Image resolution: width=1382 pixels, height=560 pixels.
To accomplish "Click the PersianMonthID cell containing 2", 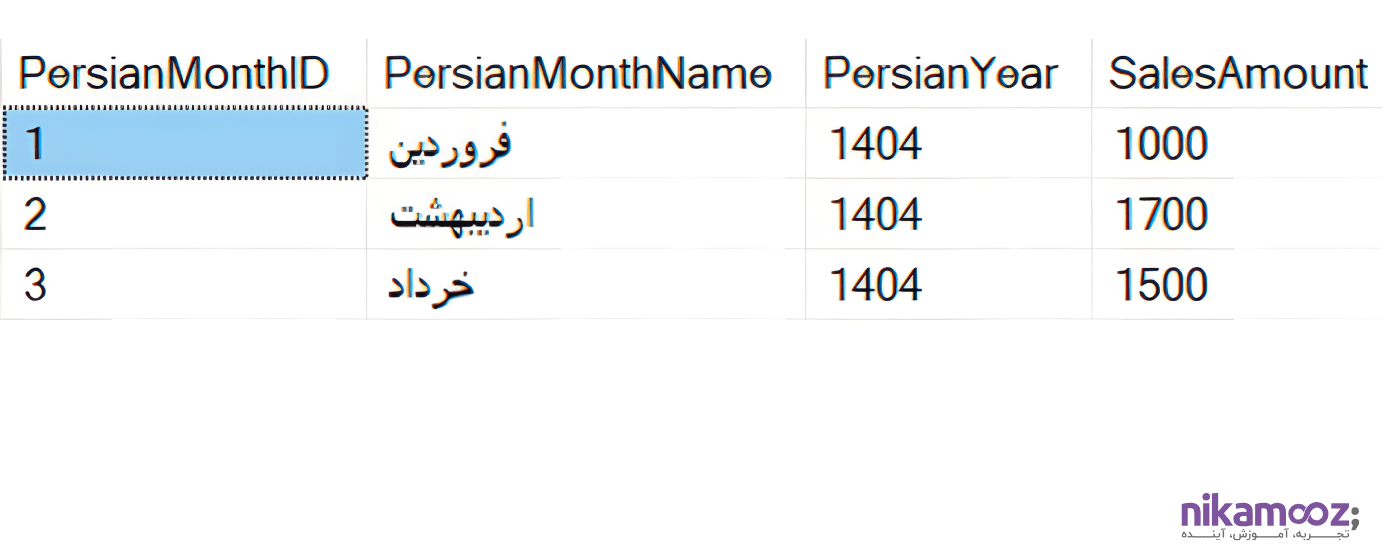I will [185, 214].
